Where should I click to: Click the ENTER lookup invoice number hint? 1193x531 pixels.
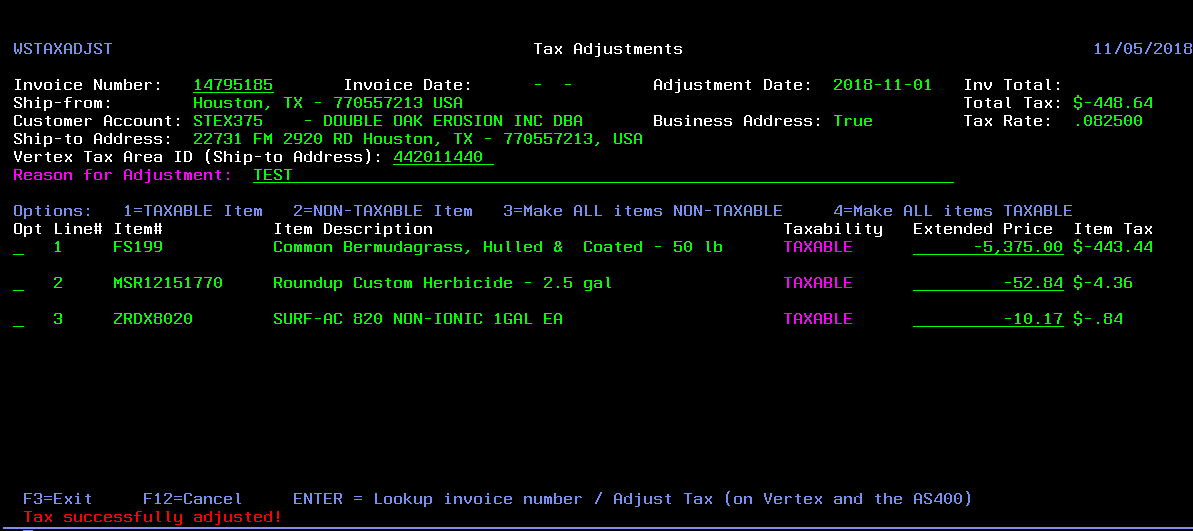632,498
